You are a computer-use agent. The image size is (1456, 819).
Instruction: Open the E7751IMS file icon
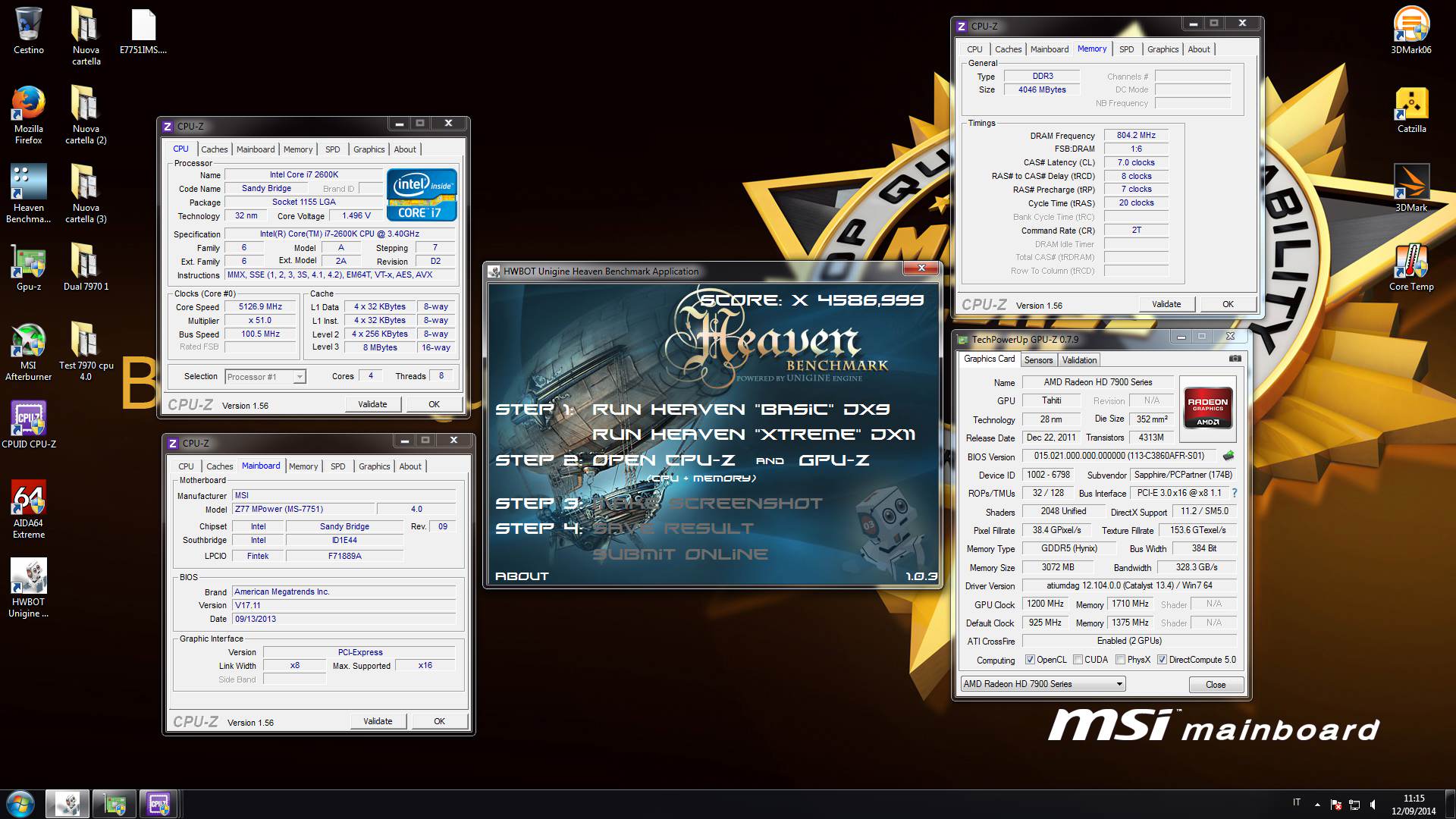point(143,30)
